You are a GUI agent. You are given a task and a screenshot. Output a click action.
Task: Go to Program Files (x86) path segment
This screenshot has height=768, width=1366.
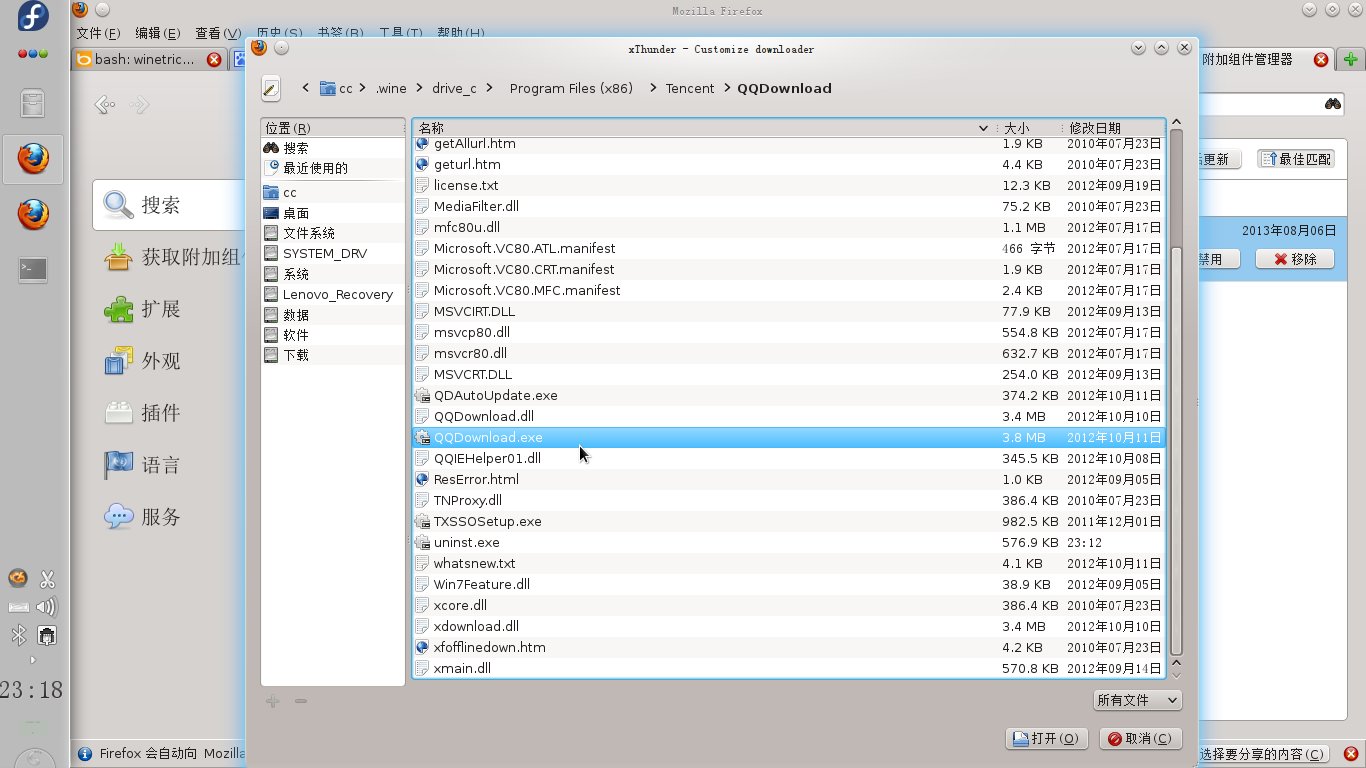pos(571,88)
